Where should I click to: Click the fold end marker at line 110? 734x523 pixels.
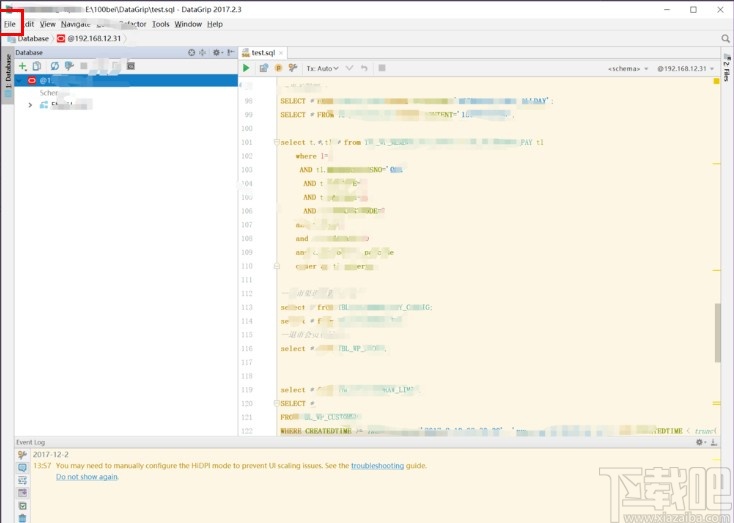tap(276, 266)
